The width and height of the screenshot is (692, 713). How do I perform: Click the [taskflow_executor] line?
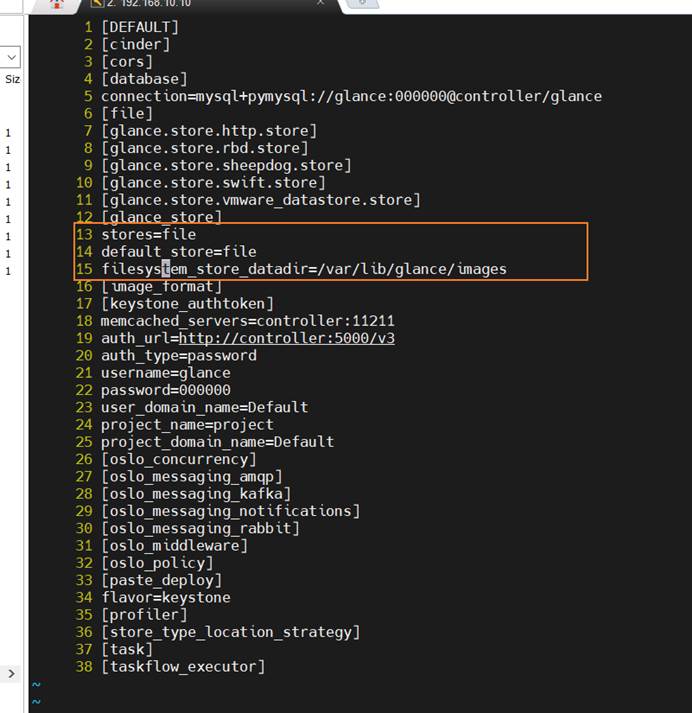point(183,667)
